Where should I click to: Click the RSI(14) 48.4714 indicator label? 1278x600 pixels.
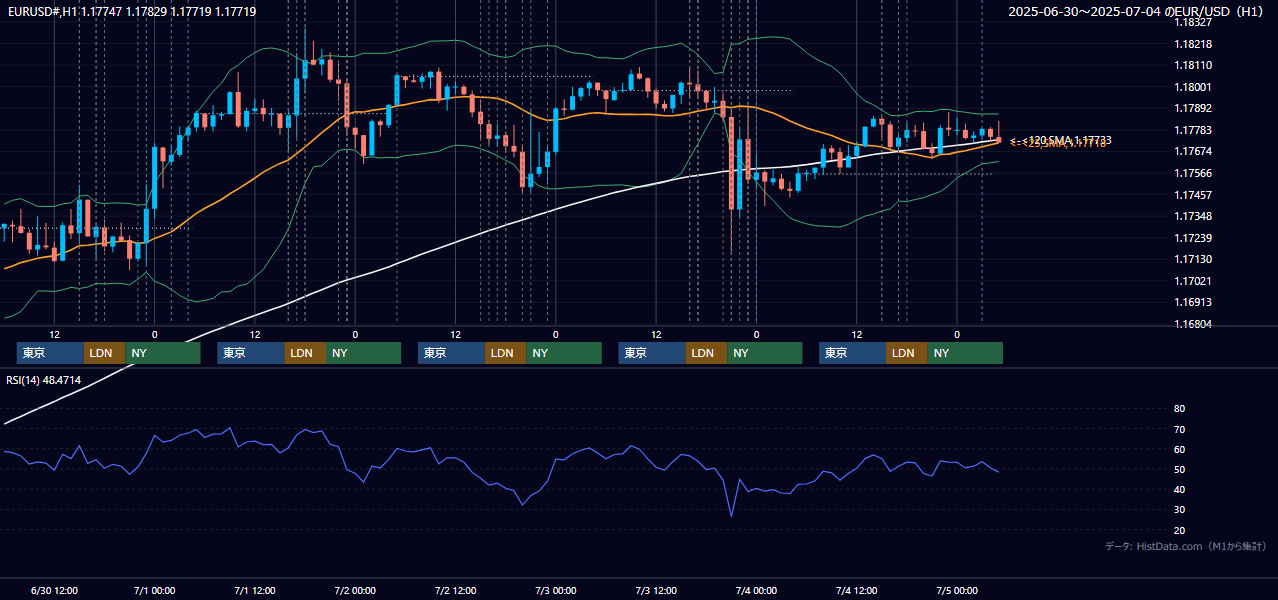click(x=44, y=380)
